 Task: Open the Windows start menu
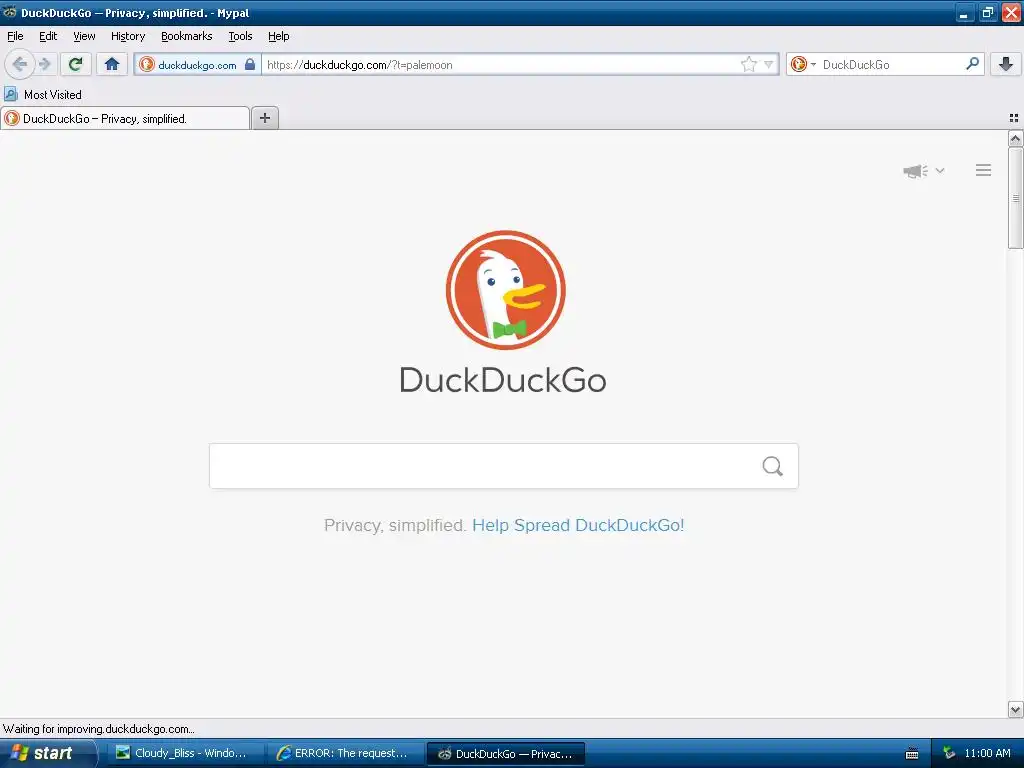pyautogui.click(x=47, y=753)
